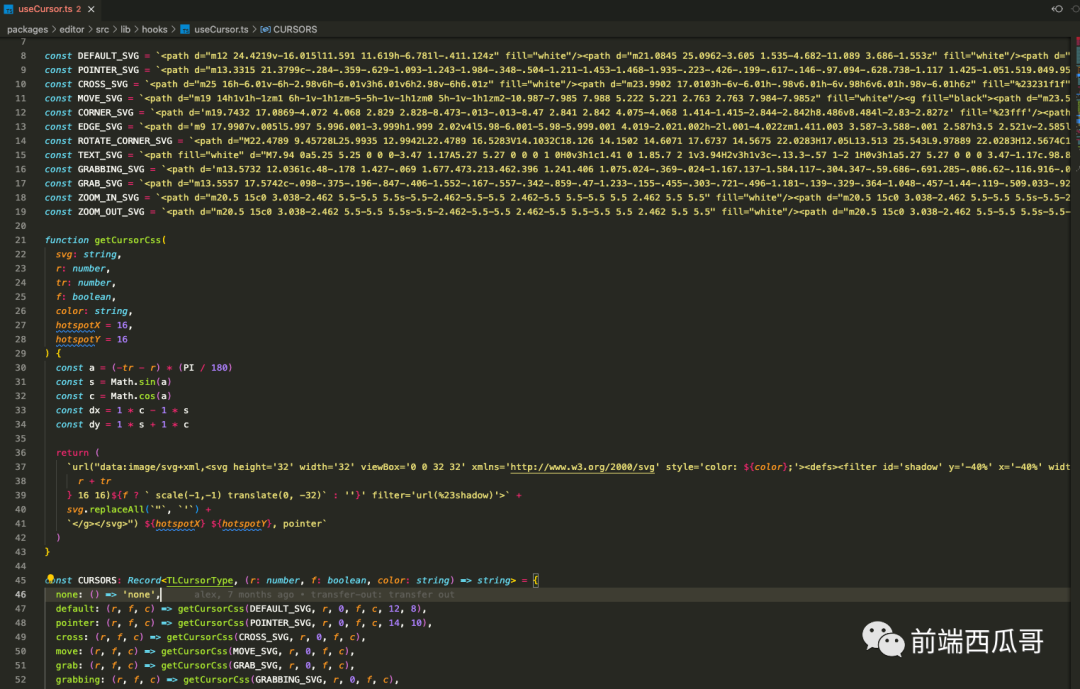Click ZOOM_OUT_SVG declaration on line 19
This screenshot has height=689, width=1080.
(111, 212)
